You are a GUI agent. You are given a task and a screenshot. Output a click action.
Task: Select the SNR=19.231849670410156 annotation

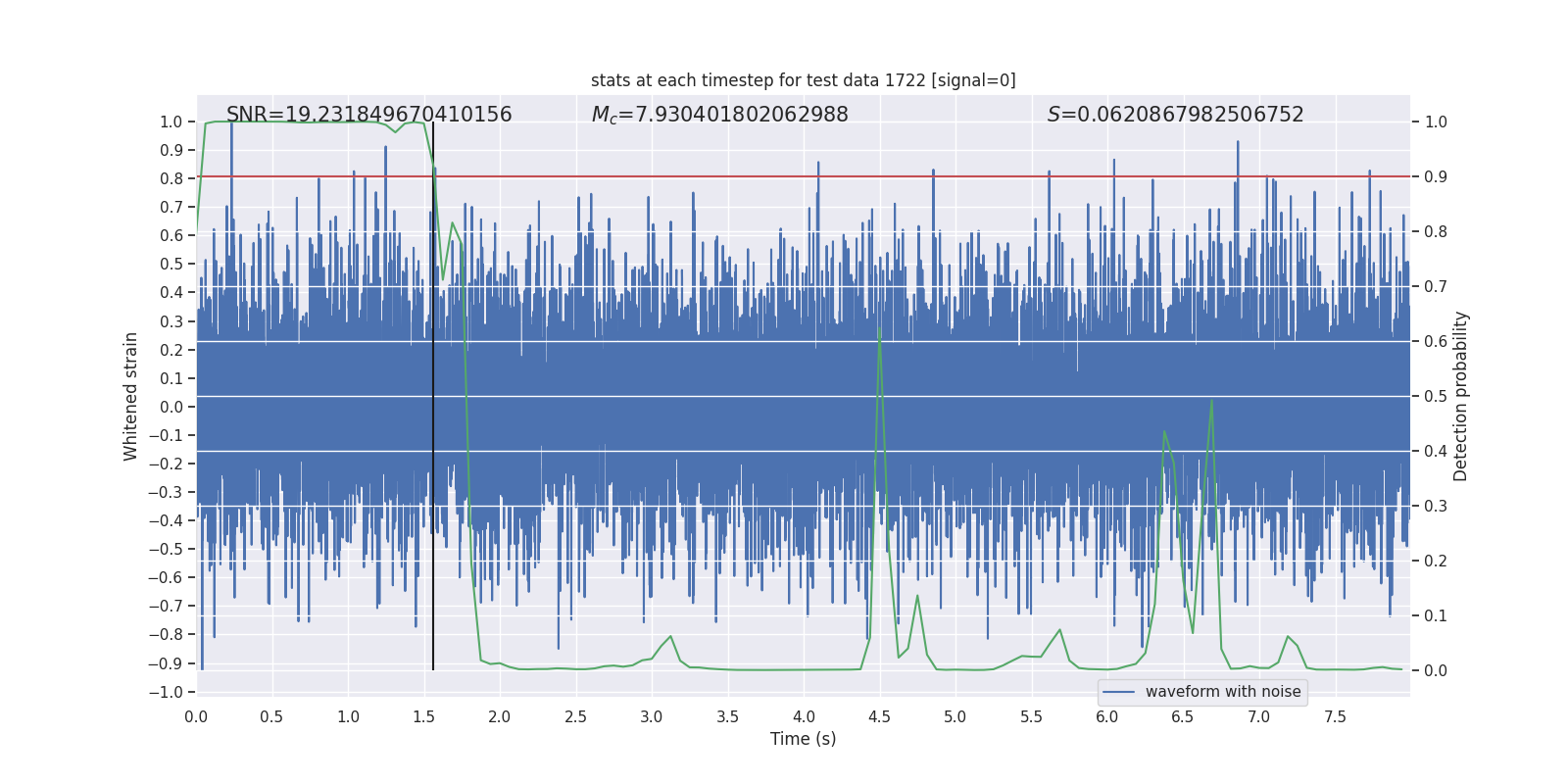coord(369,115)
